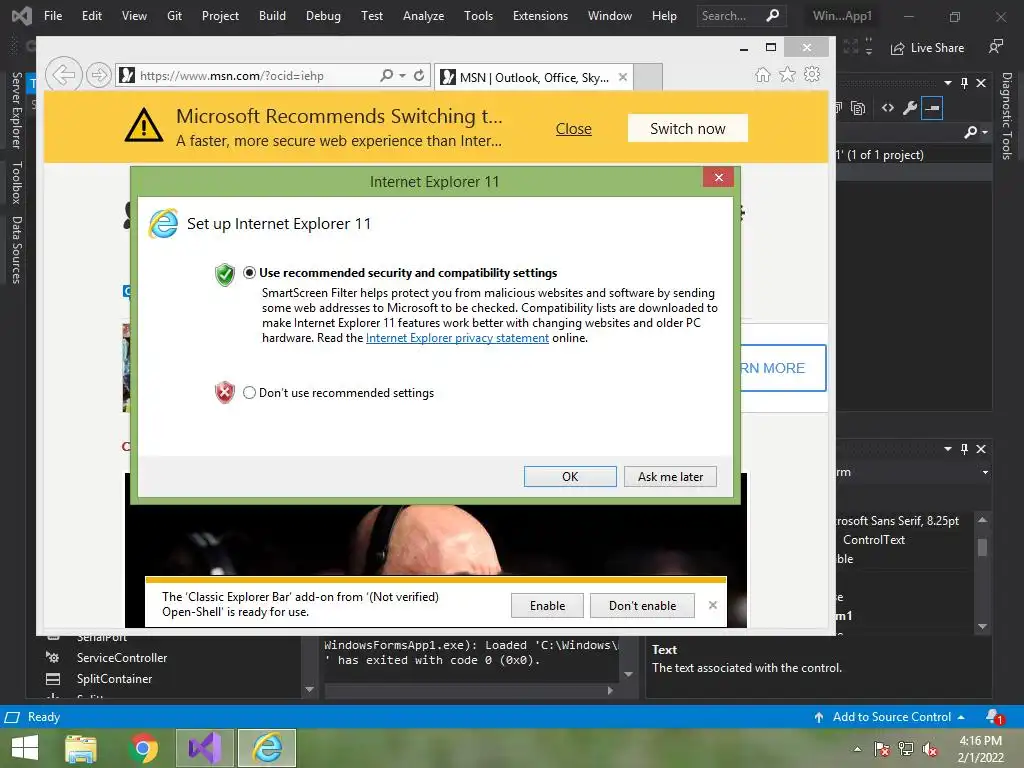The image size is (1024, 768).
Task: Open the Extensions menu
Action: [x=540, y=16]
